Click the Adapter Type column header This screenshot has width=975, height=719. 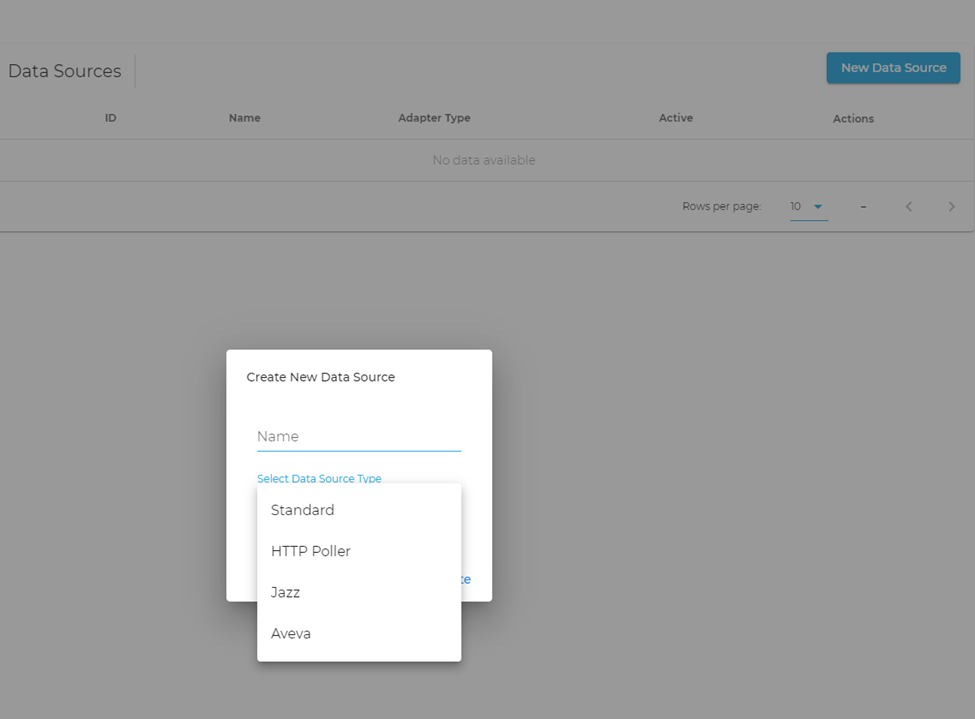click(x=434, y=118)
